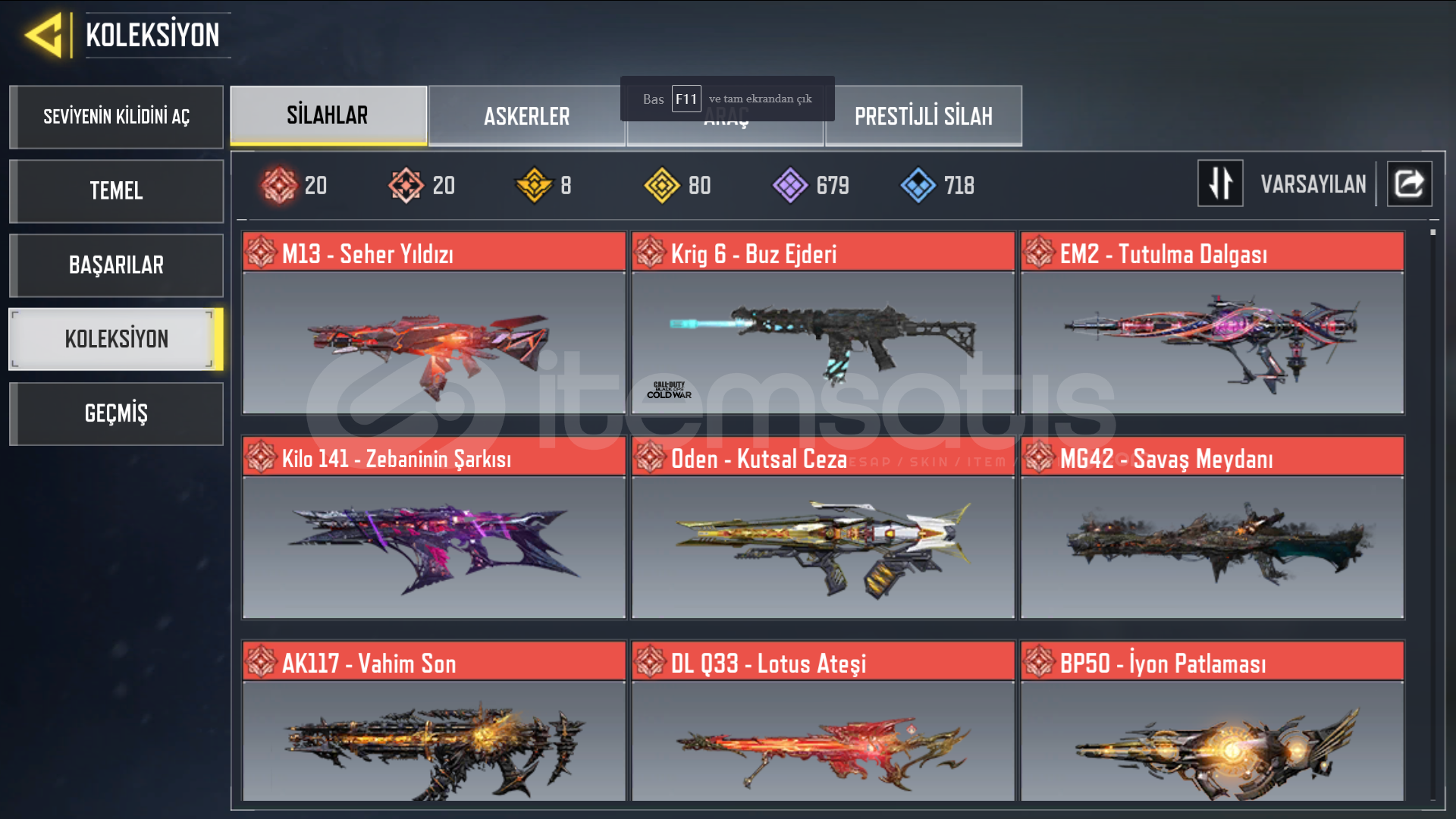
Task: Click the sort order arrows icon
Action: [1220, 184]
